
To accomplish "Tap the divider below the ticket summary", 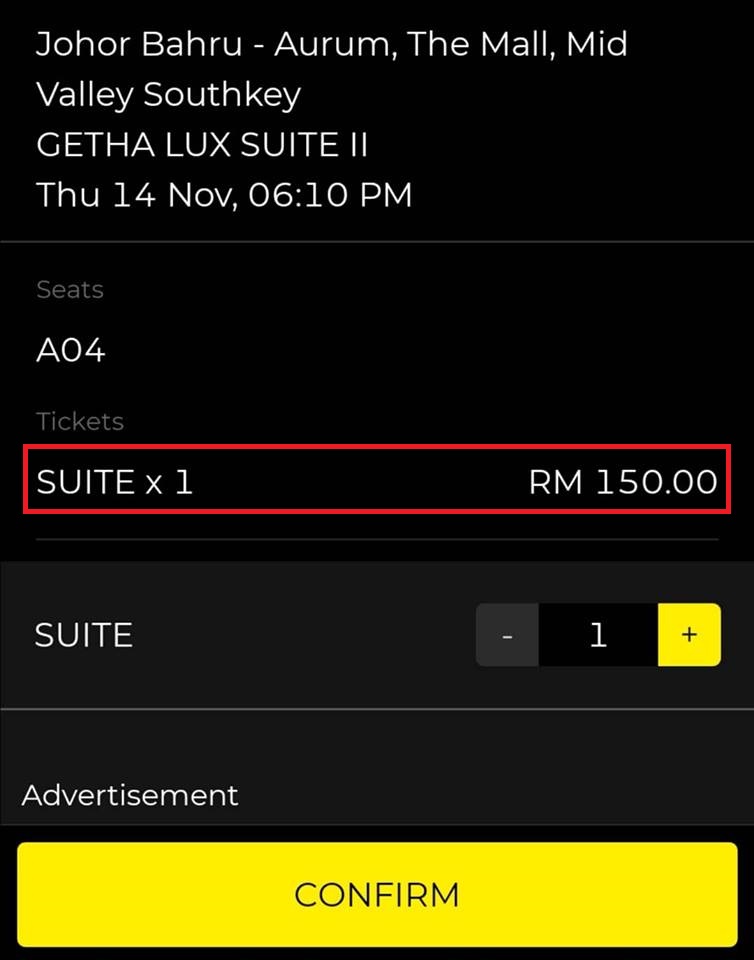I will [x=377, y=540].
